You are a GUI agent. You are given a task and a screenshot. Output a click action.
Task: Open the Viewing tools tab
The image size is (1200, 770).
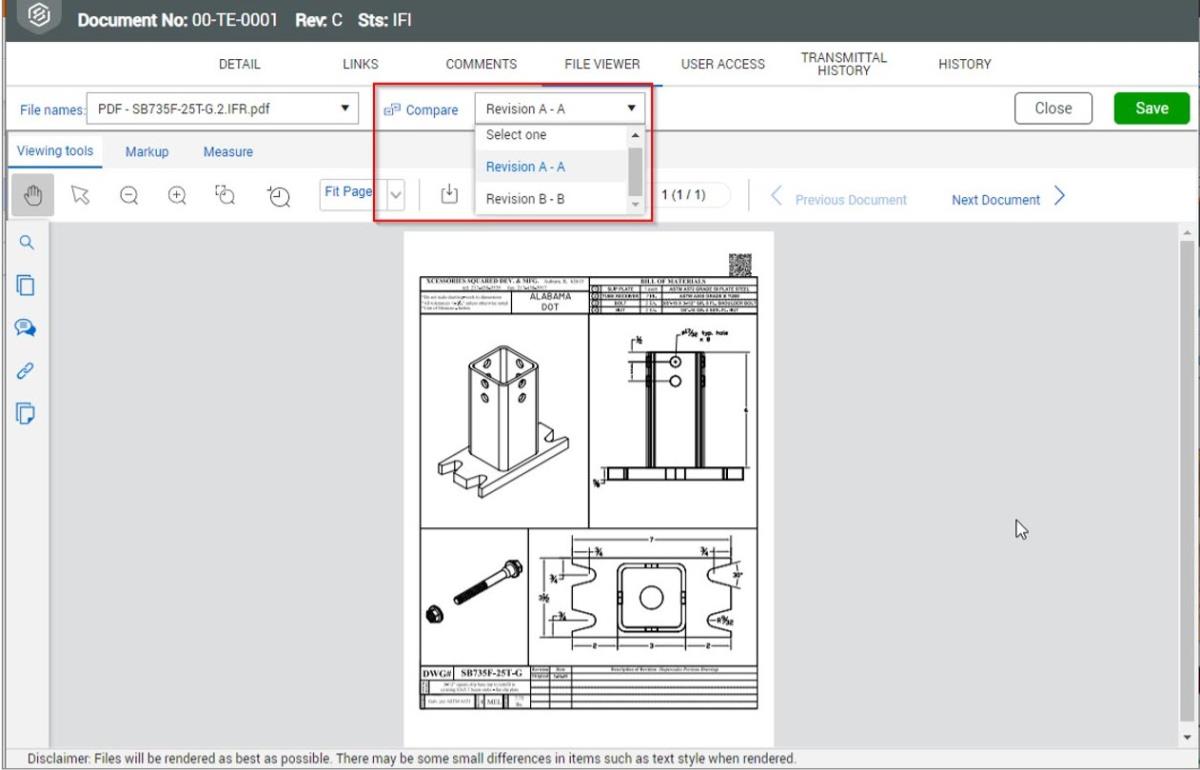pyautogui.click(x=55, y=152)
